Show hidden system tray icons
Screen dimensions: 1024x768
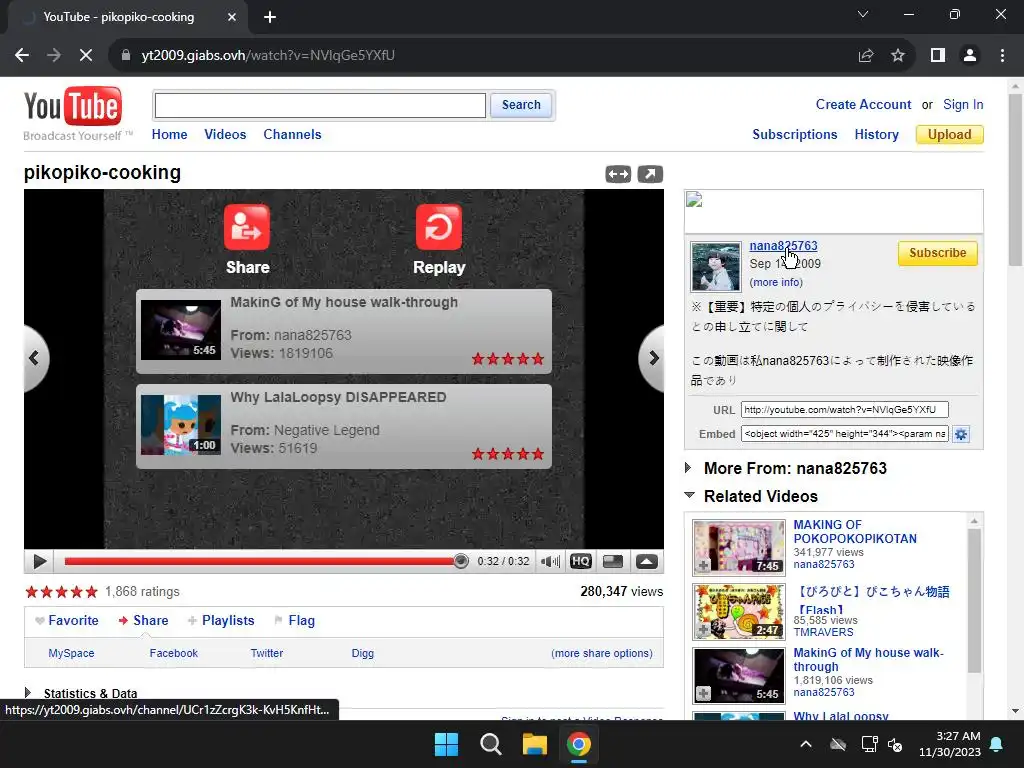click(806, 744)
